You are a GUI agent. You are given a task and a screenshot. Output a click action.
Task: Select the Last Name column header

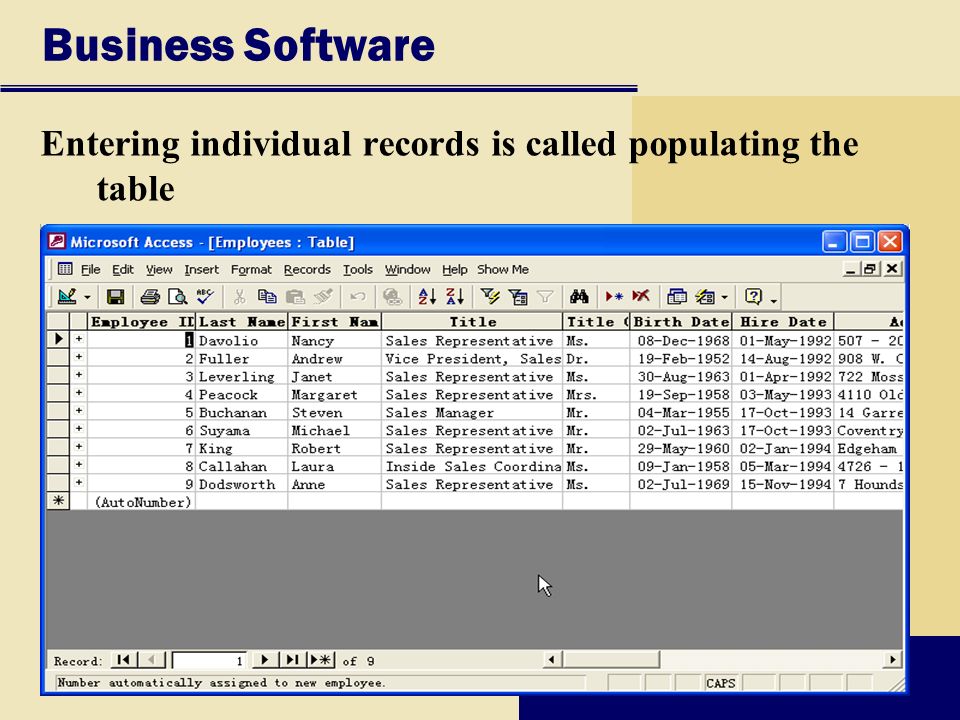point(242,321)
